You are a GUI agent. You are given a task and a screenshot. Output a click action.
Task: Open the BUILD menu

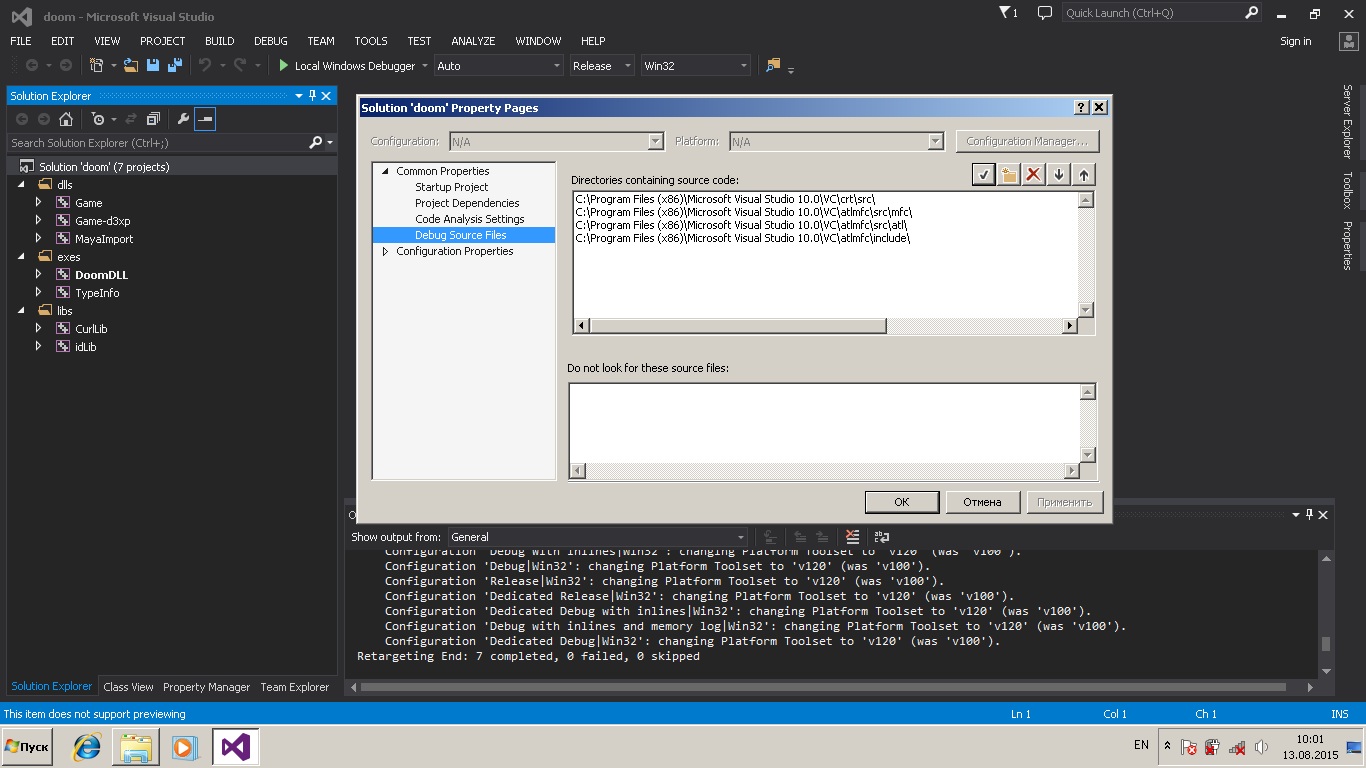click(219, 41)
